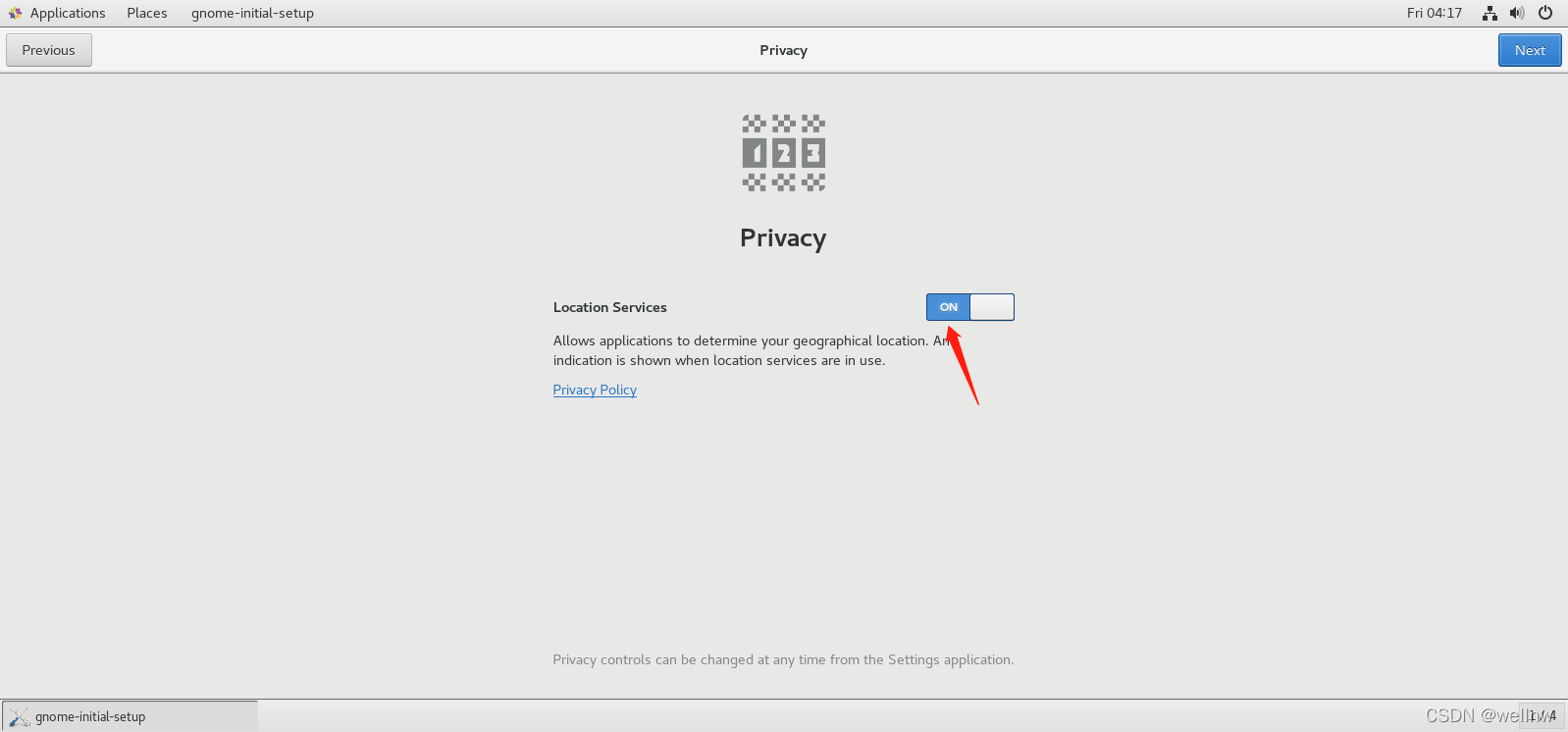
Task: Open the network connection status icon
Action: pyautogui.click(x=1490, y=13)
